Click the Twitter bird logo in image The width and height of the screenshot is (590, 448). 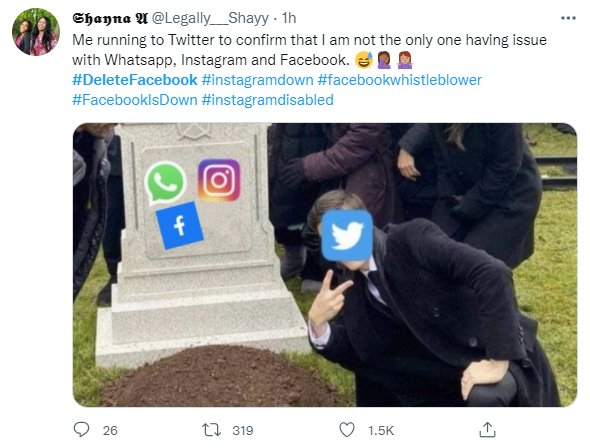pos(347,235)
